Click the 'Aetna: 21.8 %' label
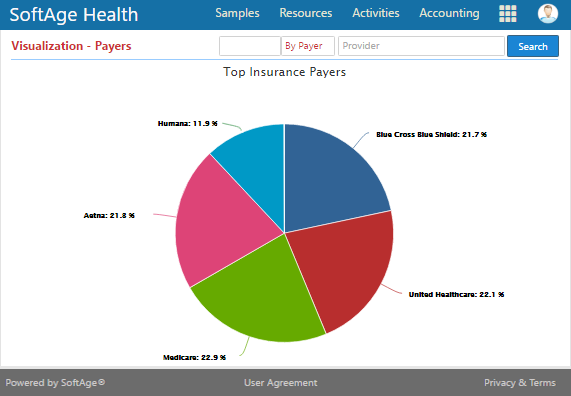This screenshot has width=571, height=396. point(109,215)
